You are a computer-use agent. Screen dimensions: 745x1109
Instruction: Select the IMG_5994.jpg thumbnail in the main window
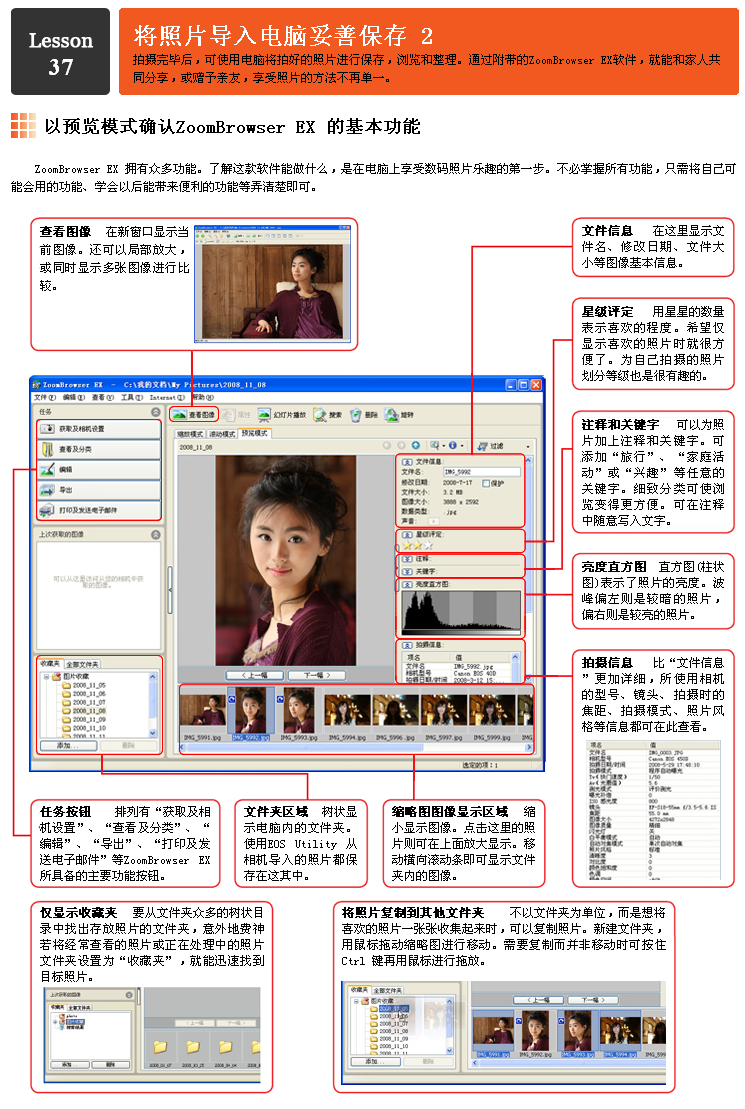(x=347, y=710)
